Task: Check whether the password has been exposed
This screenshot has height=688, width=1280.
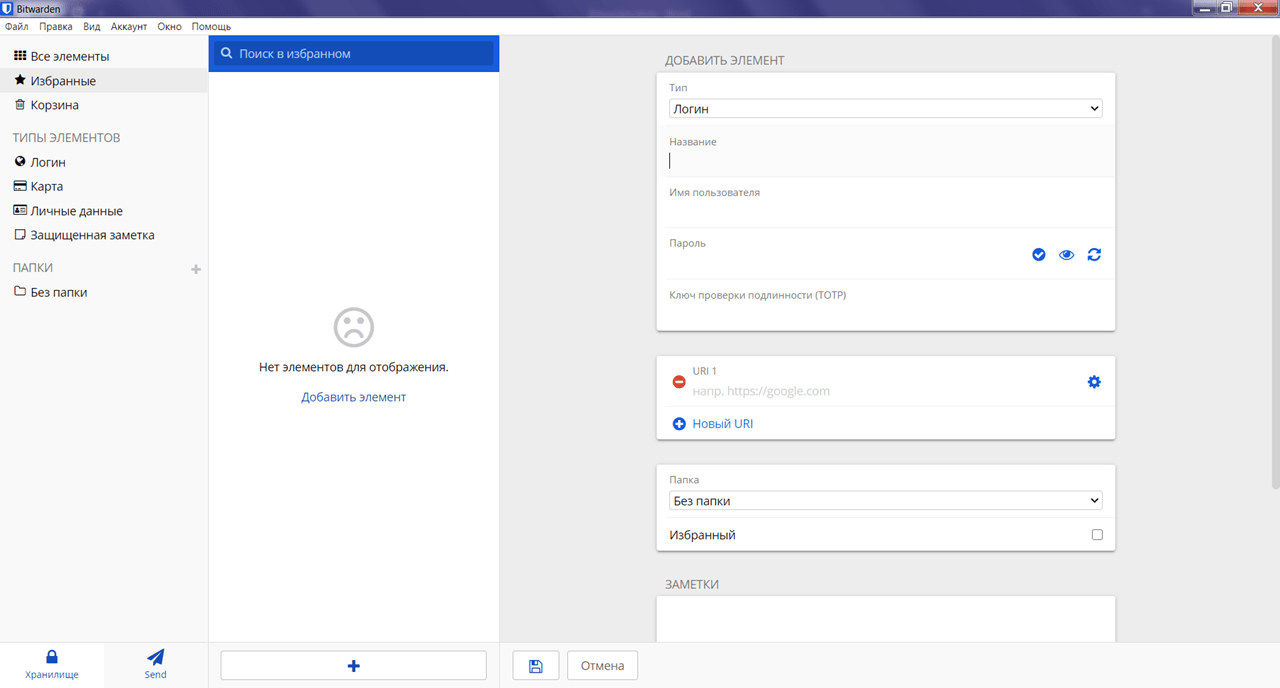Action: tap(1039, 255)
